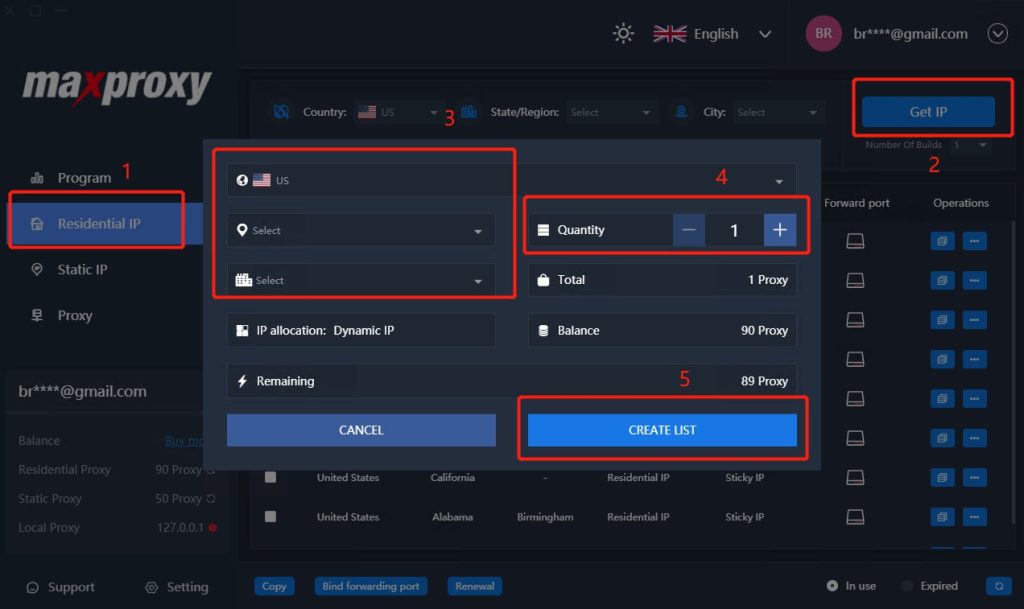Click the email address in the left sidebar

click(82, 391)
